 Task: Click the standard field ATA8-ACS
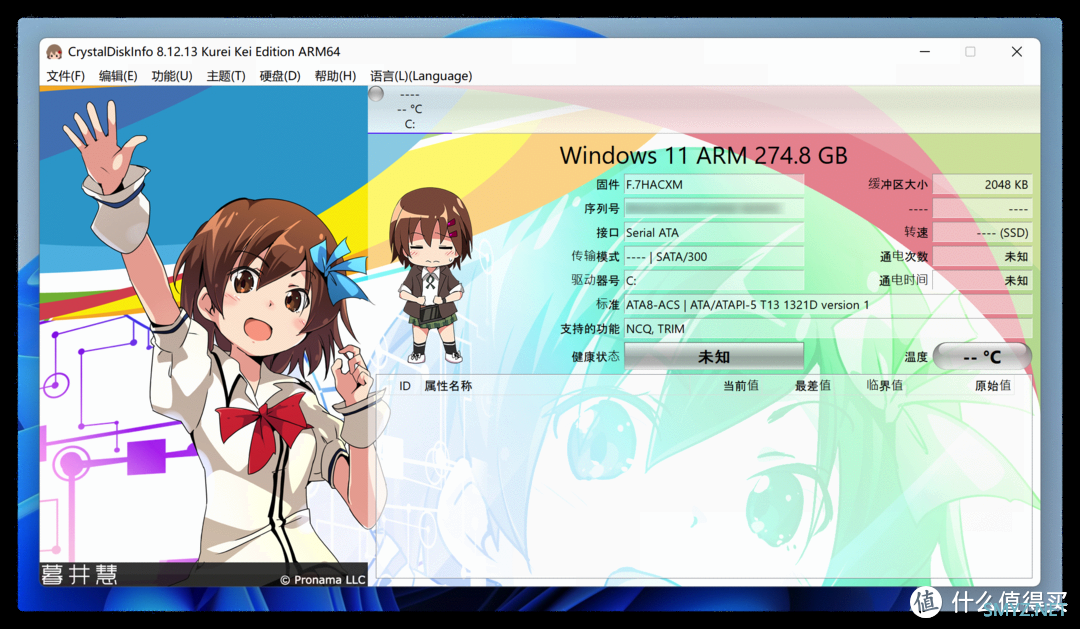(828, 305)
